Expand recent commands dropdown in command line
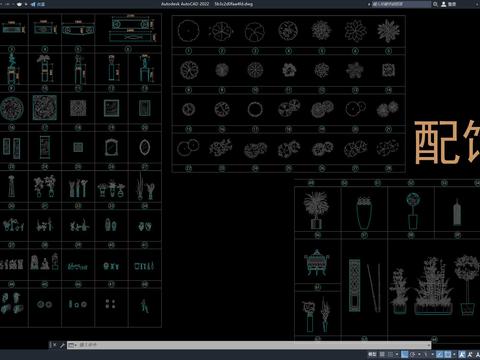This screenshot has height=360, width=480. tap(72, 345)
